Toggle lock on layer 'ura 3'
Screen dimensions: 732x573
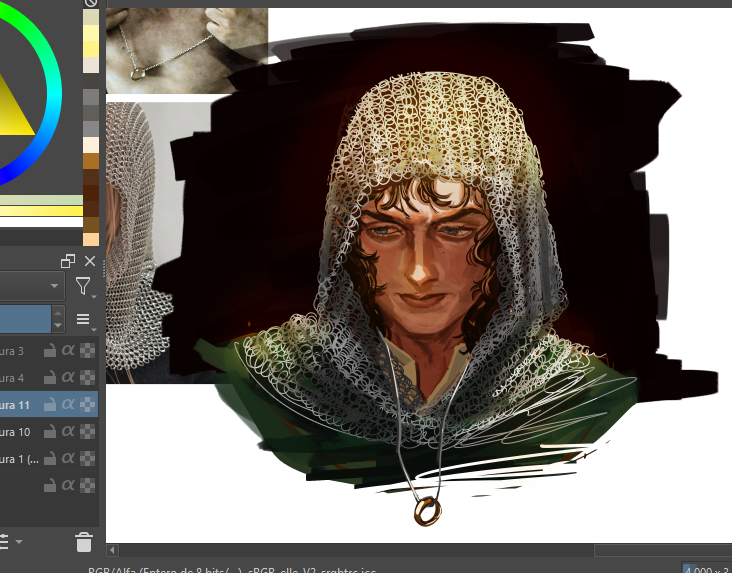pyautogui.click(x=50, y=351)
